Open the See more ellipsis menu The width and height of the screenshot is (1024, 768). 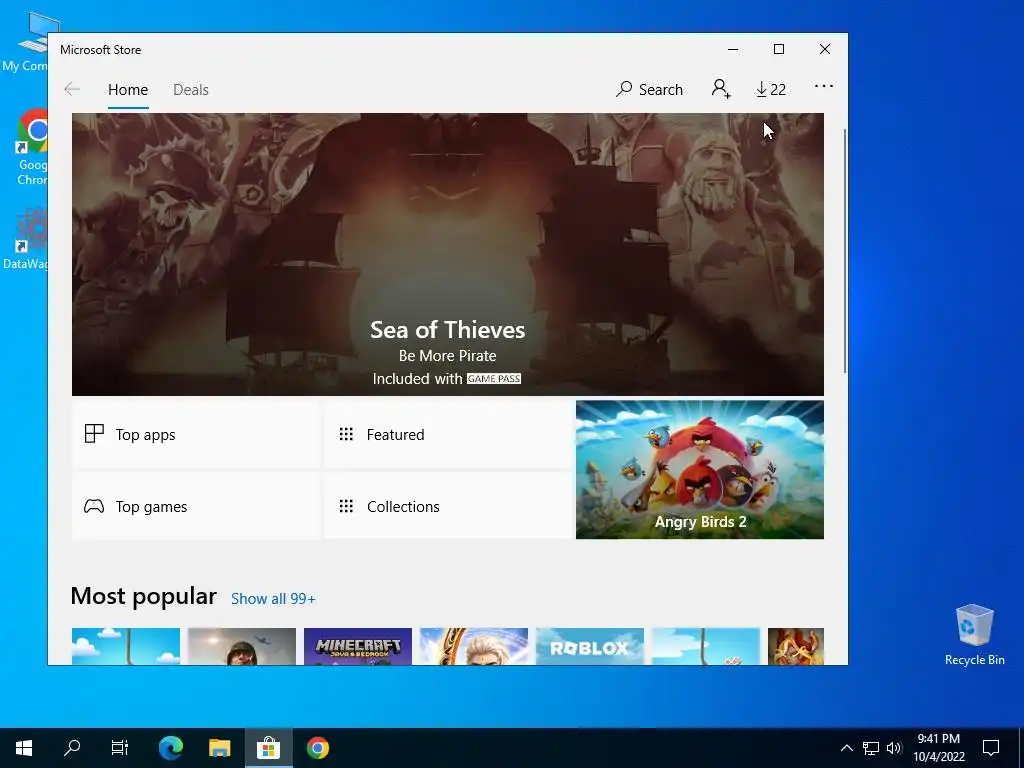[824, 86]
